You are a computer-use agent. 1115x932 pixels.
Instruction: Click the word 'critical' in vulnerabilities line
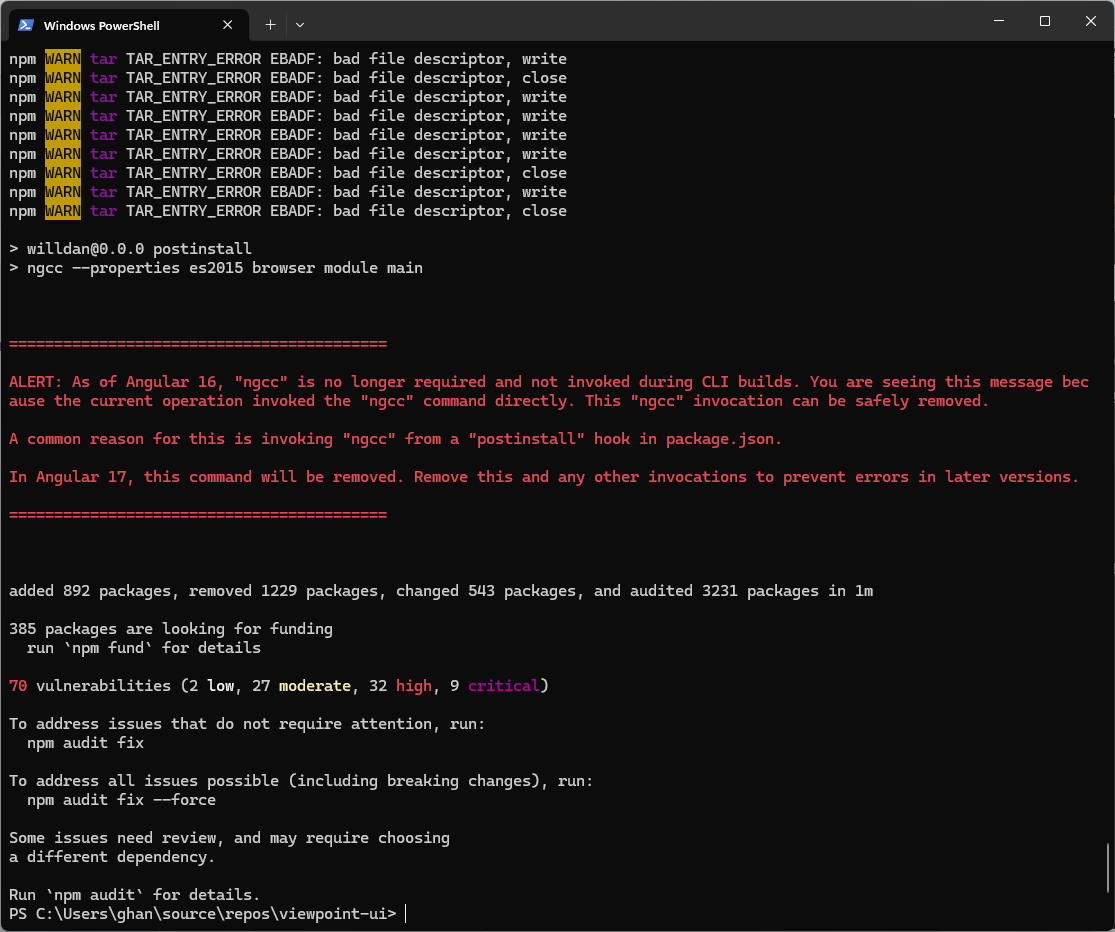503,686
